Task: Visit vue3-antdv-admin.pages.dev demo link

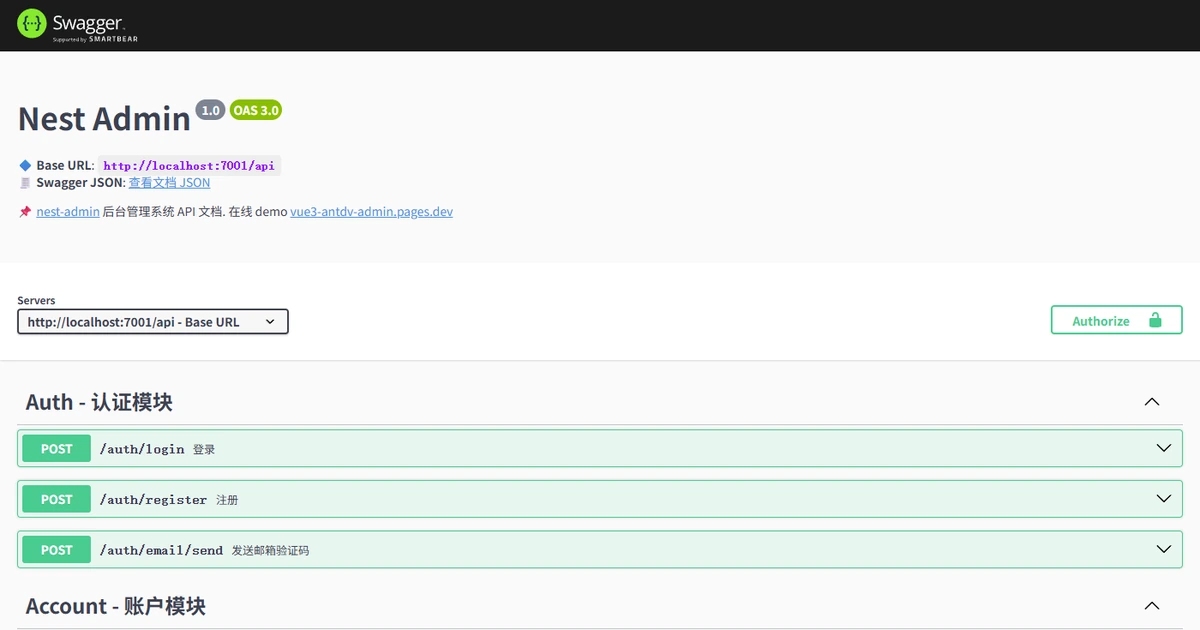Action: 371,212
